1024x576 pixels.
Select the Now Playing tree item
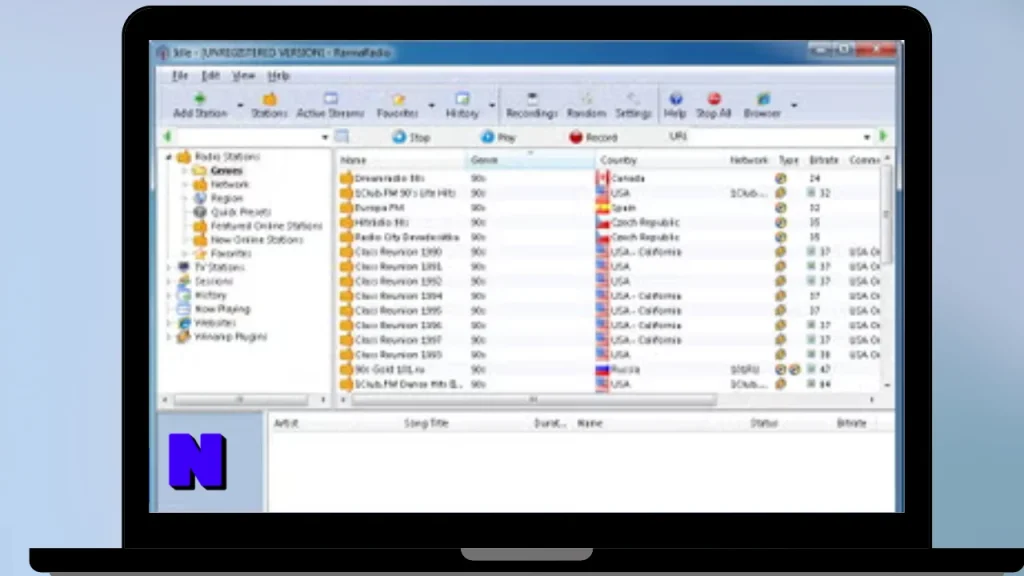pos(222,309)
